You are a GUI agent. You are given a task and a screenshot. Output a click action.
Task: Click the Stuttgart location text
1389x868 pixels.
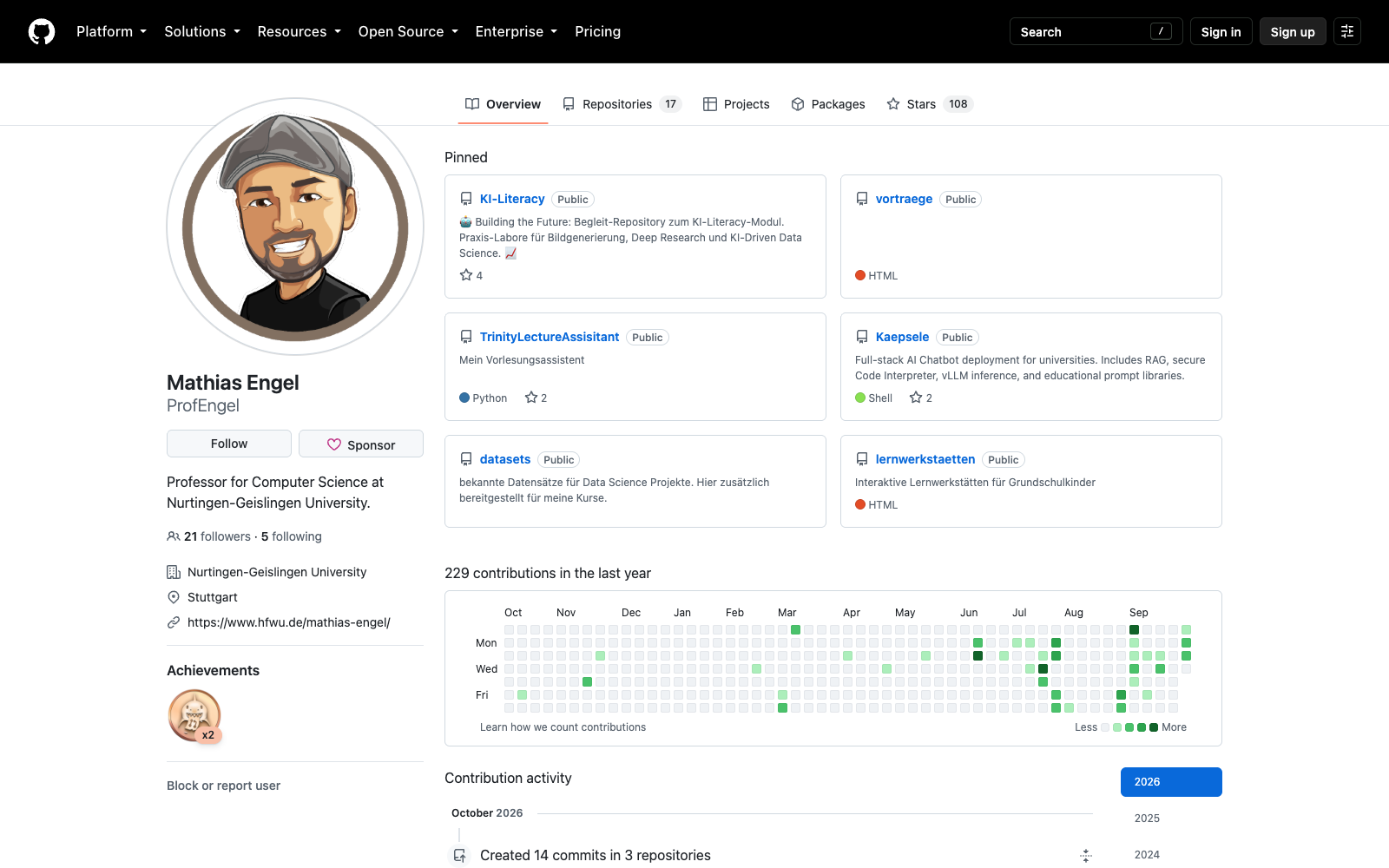coord(213,597)
